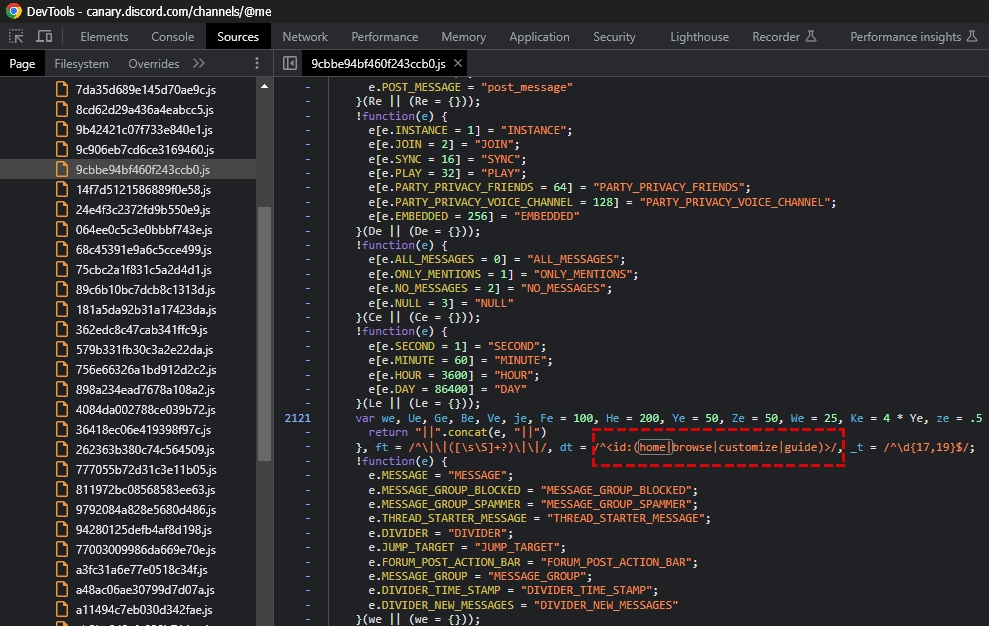Open 262363b380c74c564509.js from the navigator
This screenshot has width=989, height=626.
(x=145, y=449)
